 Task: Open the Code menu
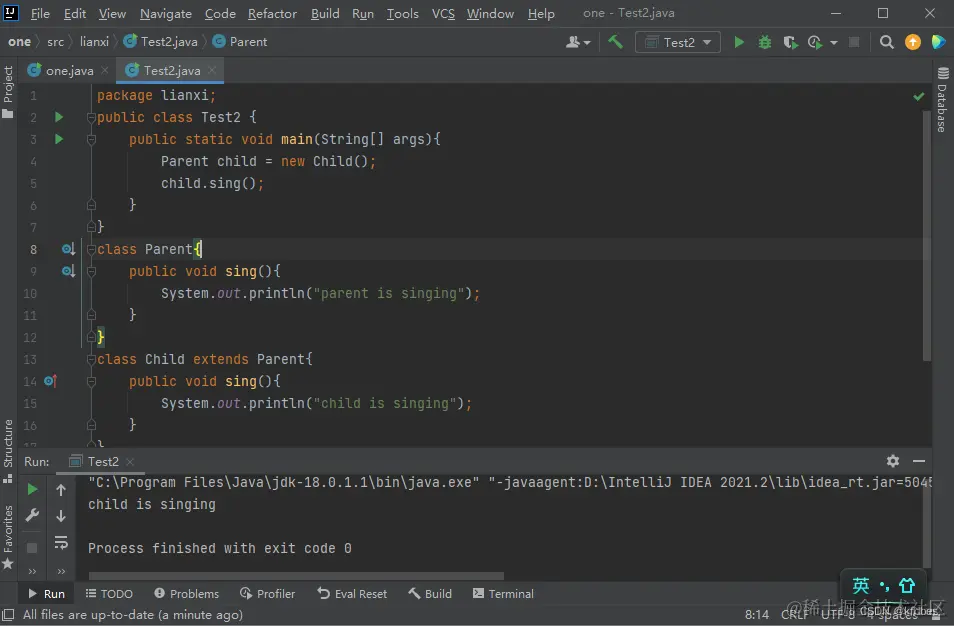tap(220, 13)
